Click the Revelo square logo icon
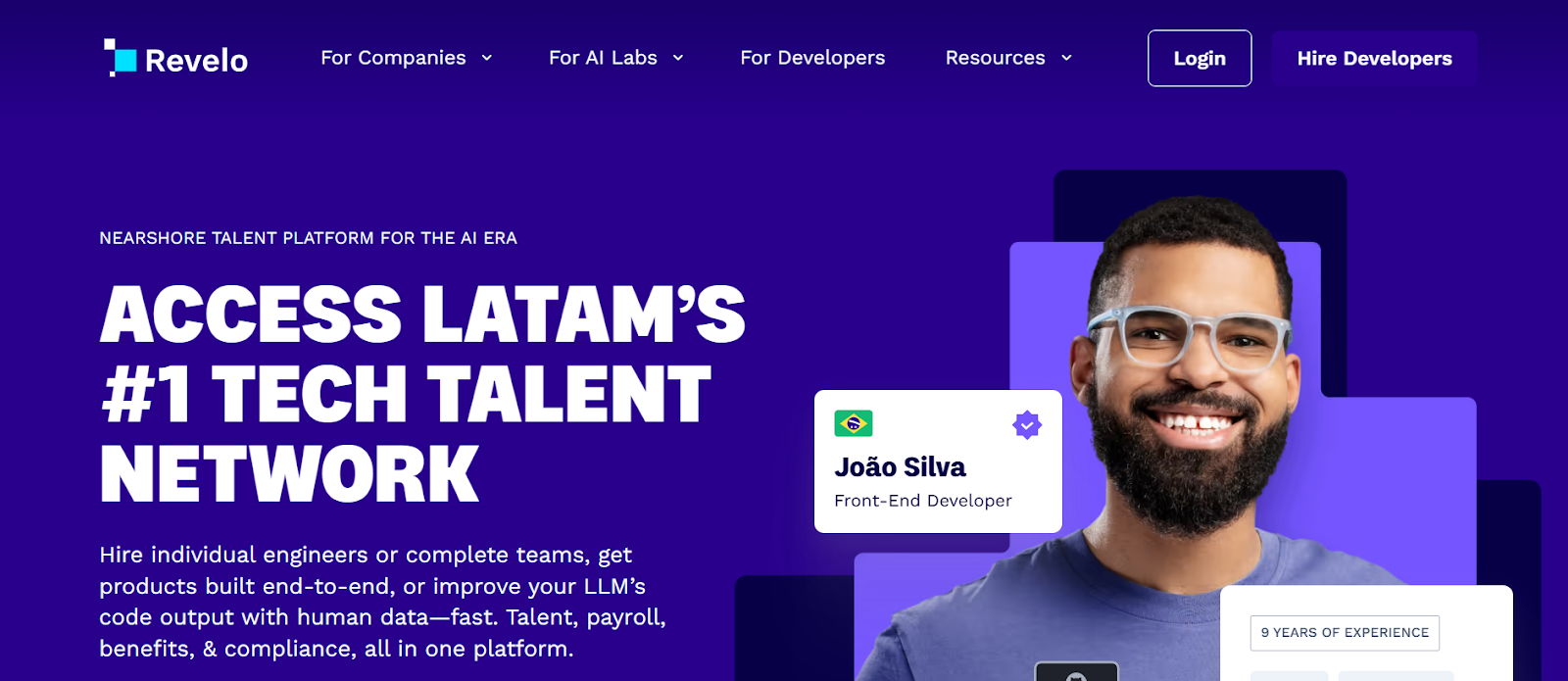 121,58
